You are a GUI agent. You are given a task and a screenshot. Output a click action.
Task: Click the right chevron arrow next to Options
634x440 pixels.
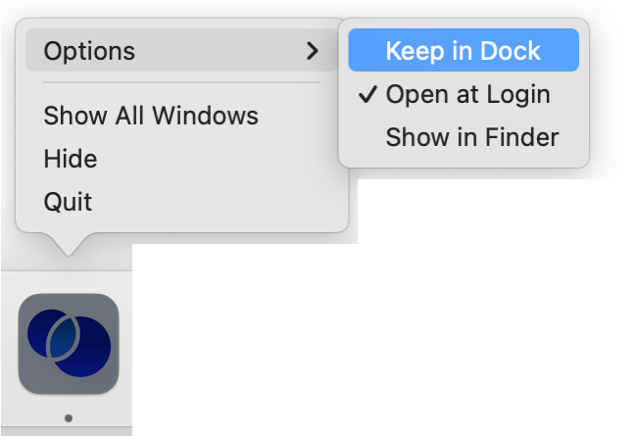(x=313, y=50)
